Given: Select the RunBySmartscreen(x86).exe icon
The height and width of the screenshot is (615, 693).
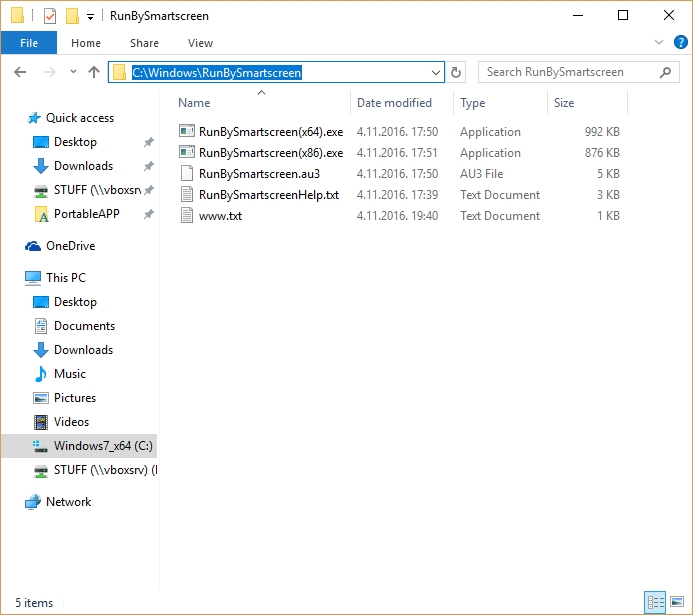Looking at the screenshot, I should pyautogui.click(x=187, y=152).
